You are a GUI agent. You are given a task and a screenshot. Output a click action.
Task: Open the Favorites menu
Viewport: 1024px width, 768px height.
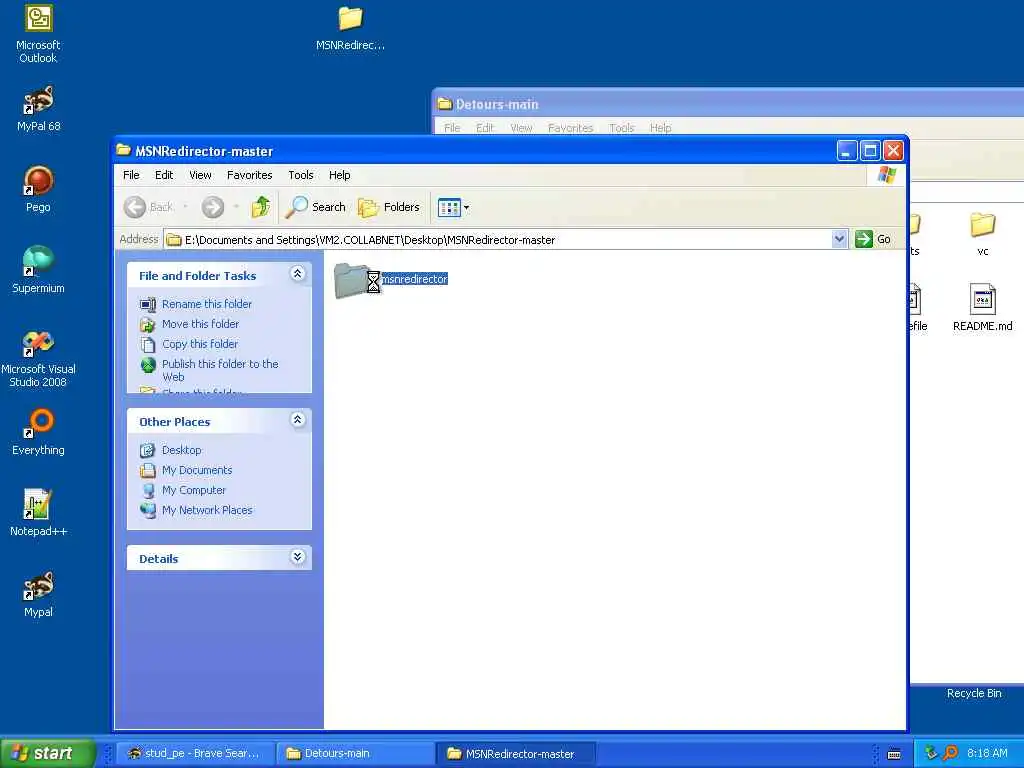pyautogui.click(x=249, y=175)
